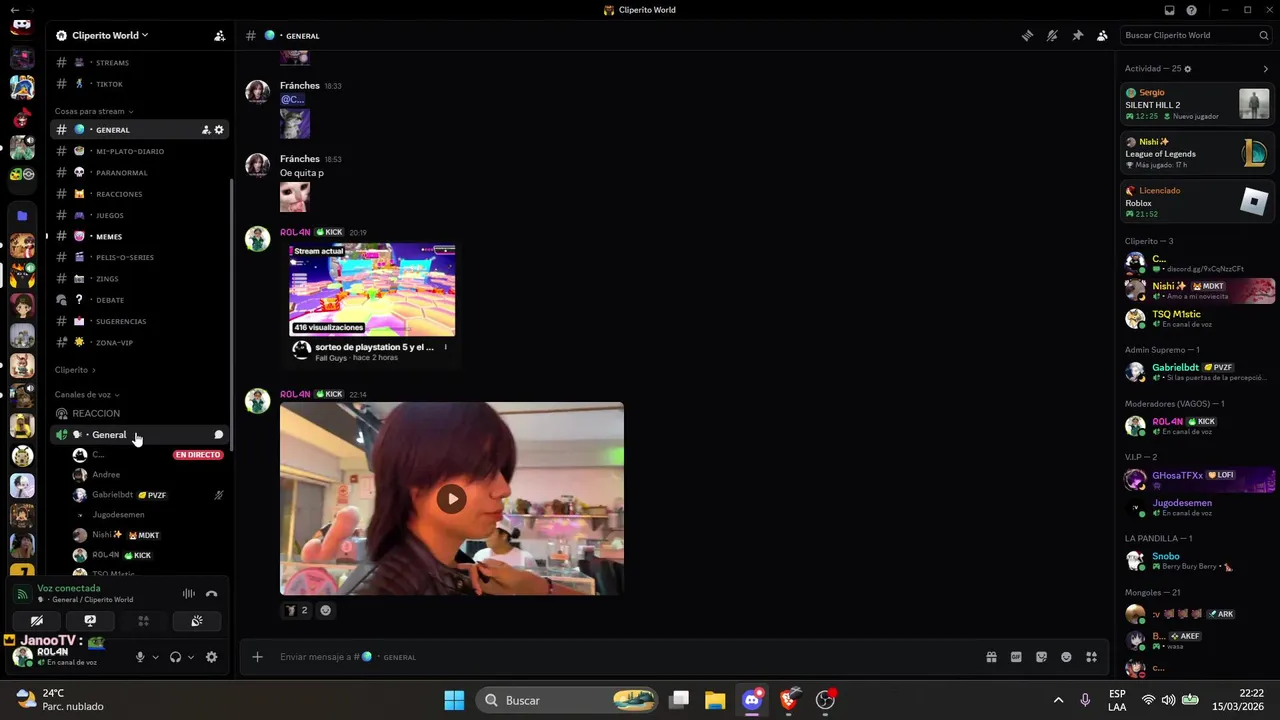
Task: Open the Threads icon in channel header
Action: point(1027,35)
